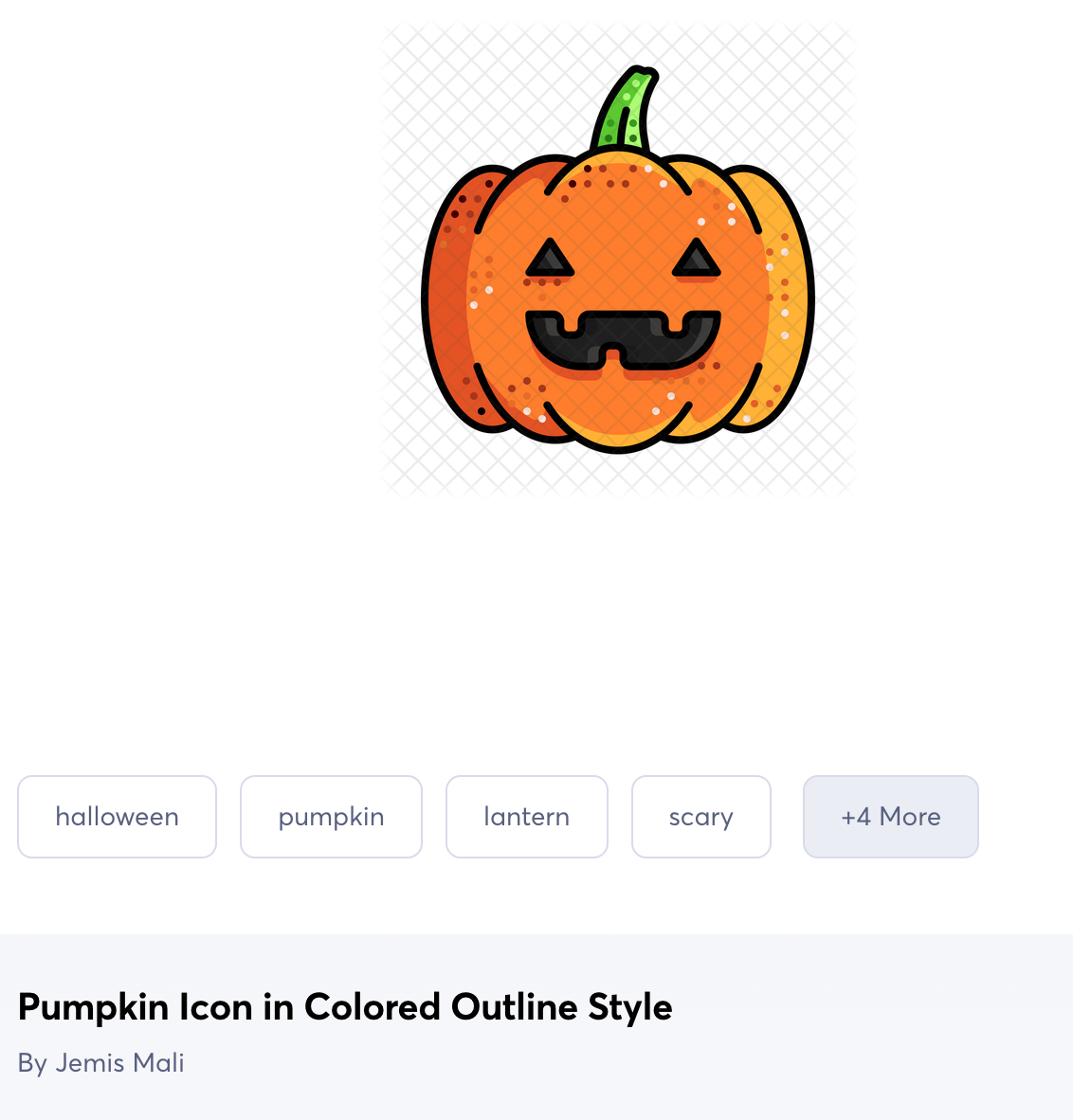The height and width of the screenshot is (1120, 1073).
Task: Click the pumpkin's left triangular eye
Action: tap(550, 260)
